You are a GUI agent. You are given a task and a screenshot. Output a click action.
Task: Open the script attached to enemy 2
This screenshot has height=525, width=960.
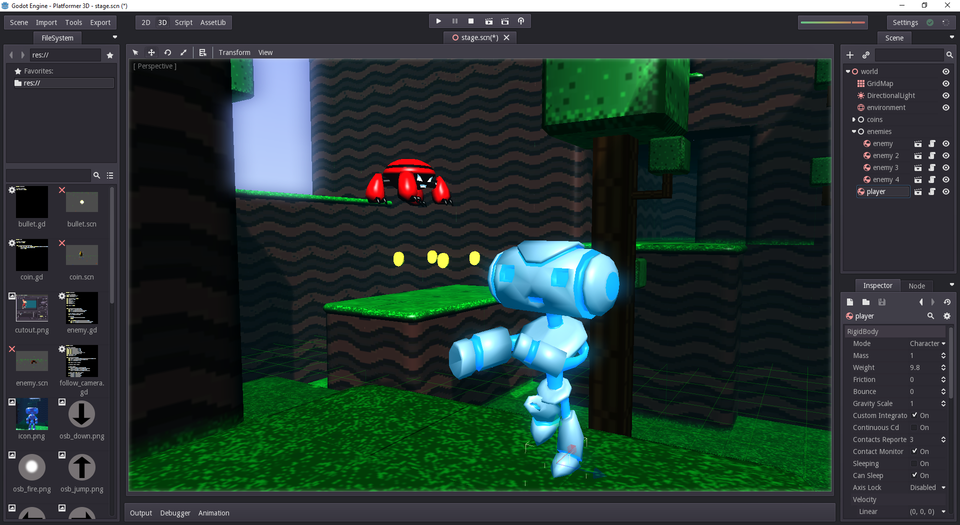click(931, 156)
